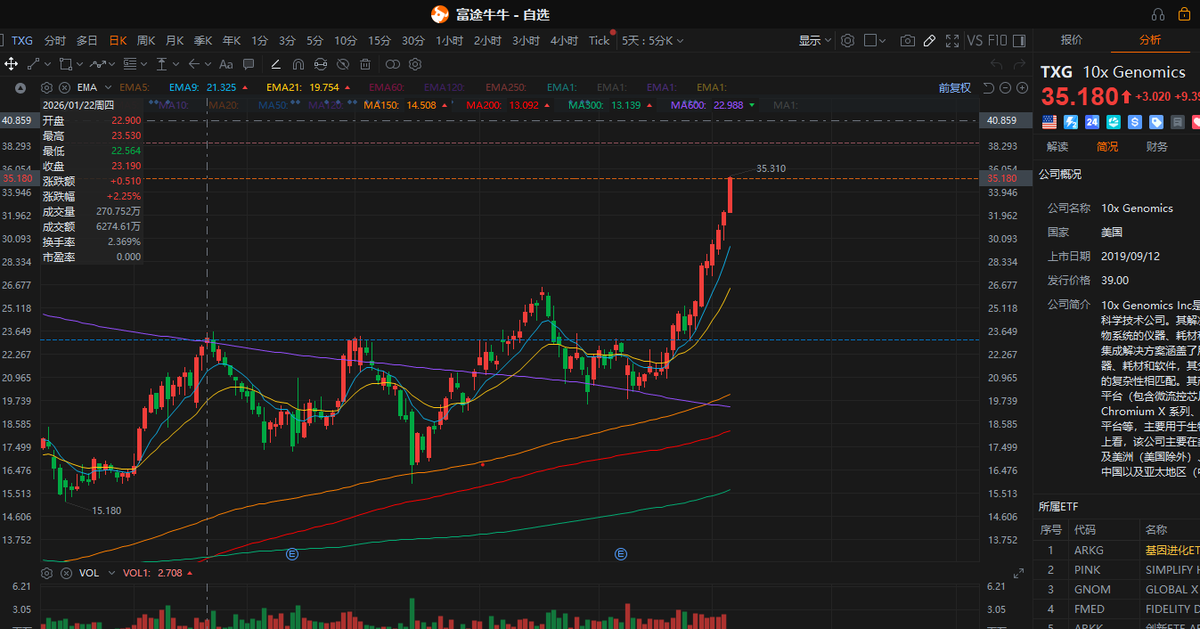Select the crosshair move cursor tool

[11, 64]
